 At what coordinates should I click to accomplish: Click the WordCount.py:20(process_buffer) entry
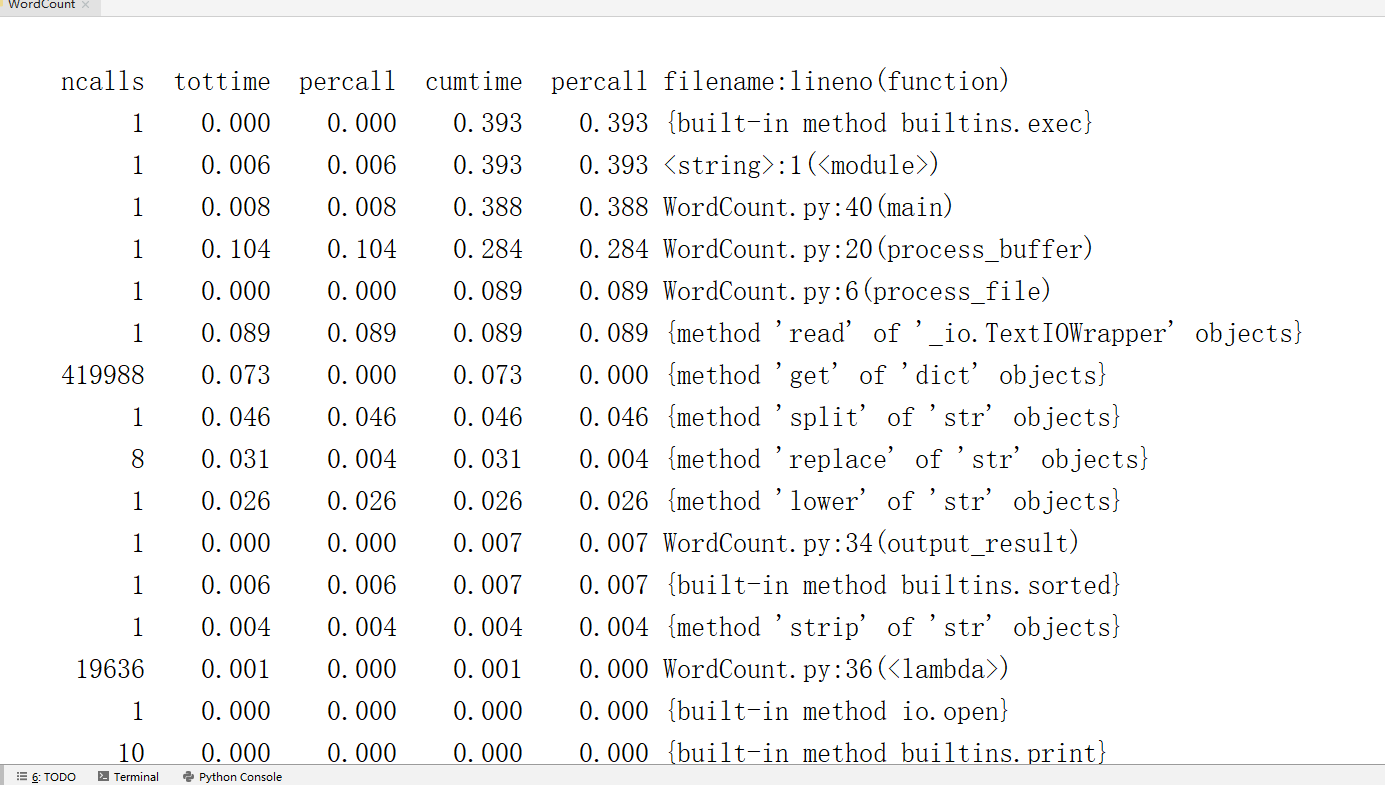point(878,249)
